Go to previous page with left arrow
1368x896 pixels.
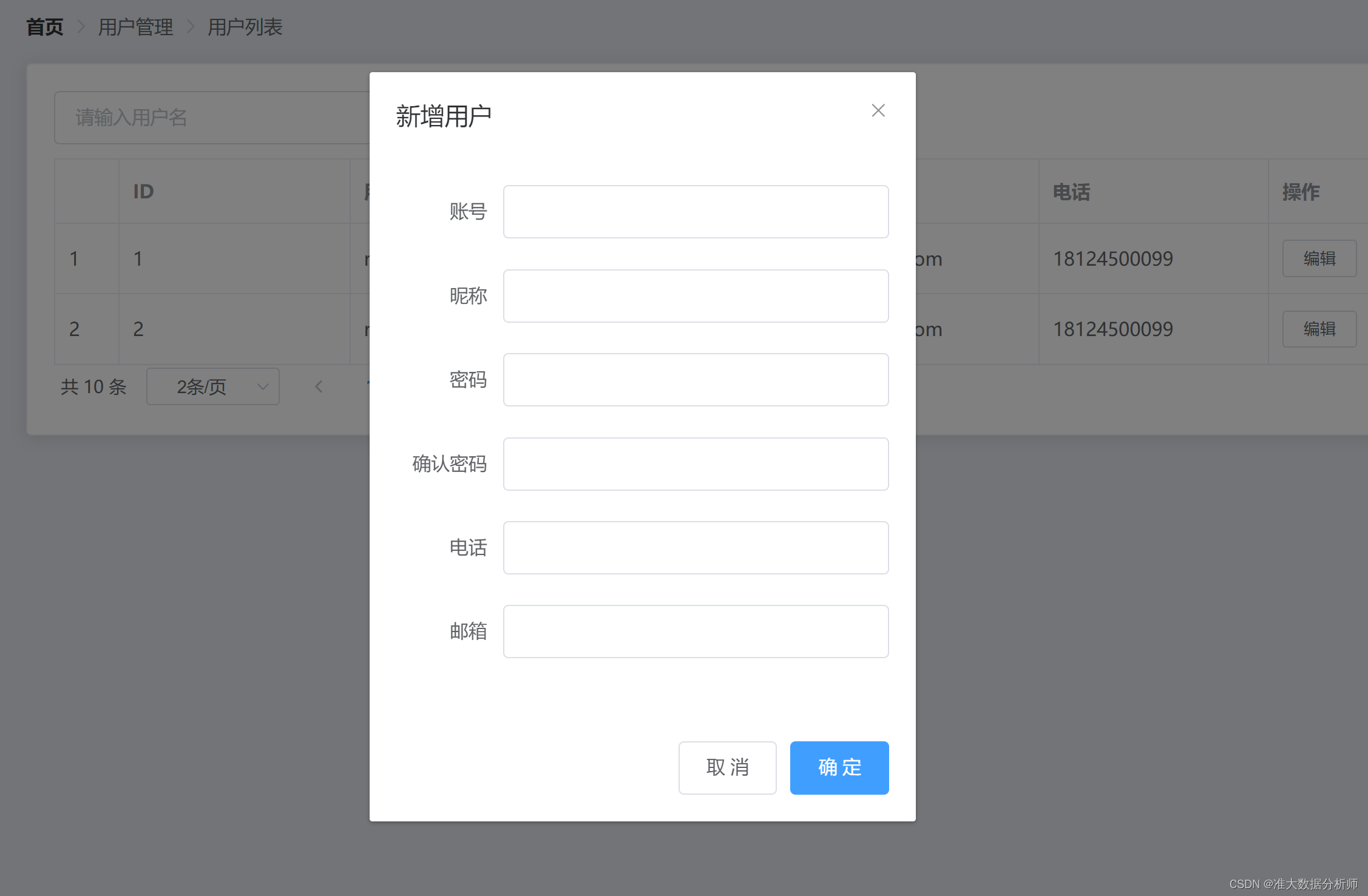click(x=319, y=386)
